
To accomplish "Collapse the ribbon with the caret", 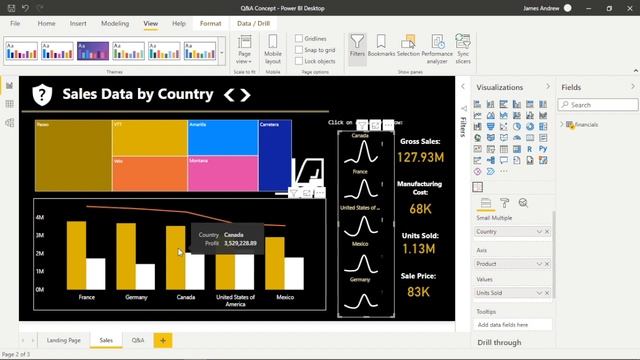I will 636,71.
